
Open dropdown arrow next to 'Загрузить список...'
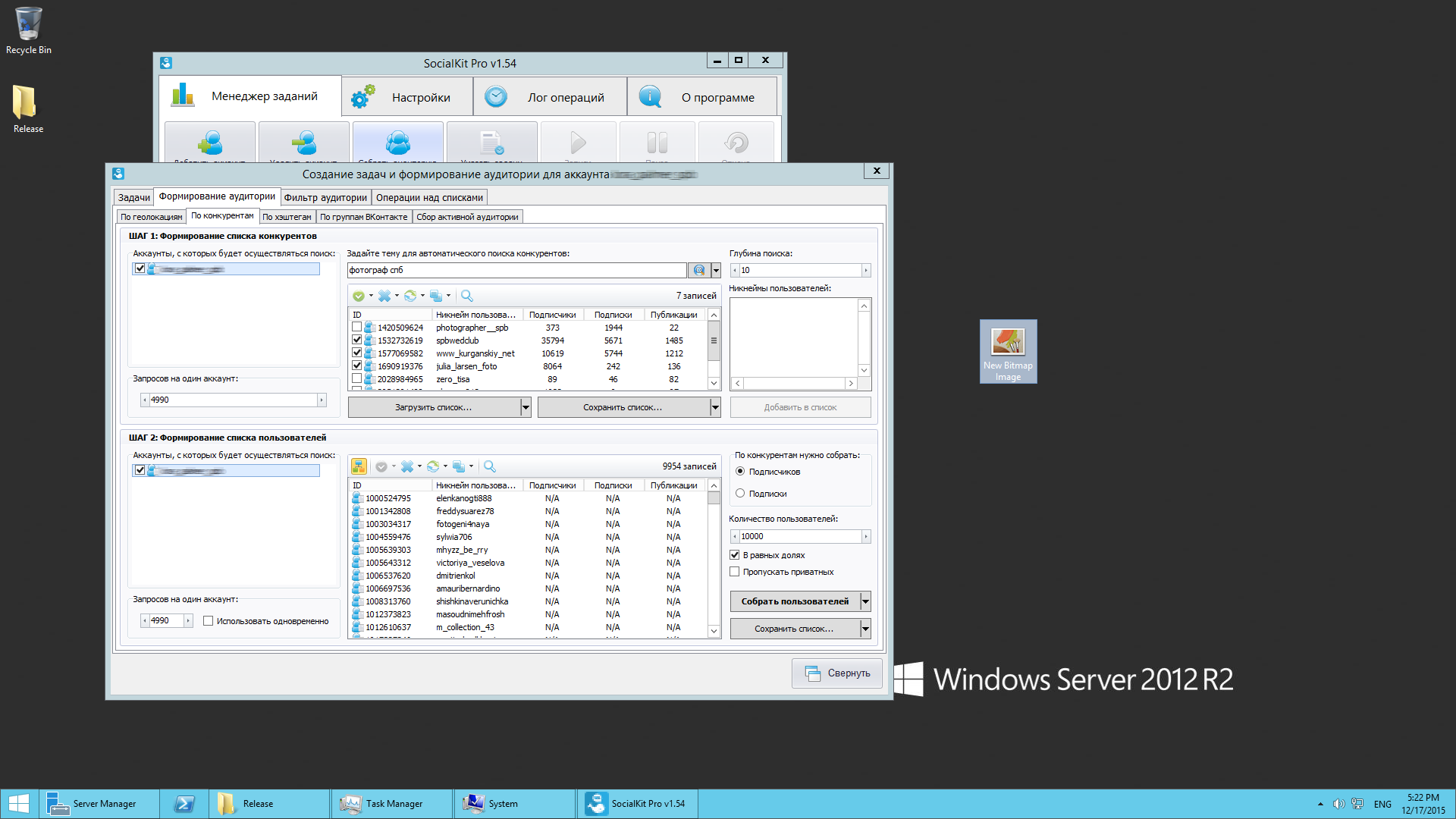pos(526,407)
